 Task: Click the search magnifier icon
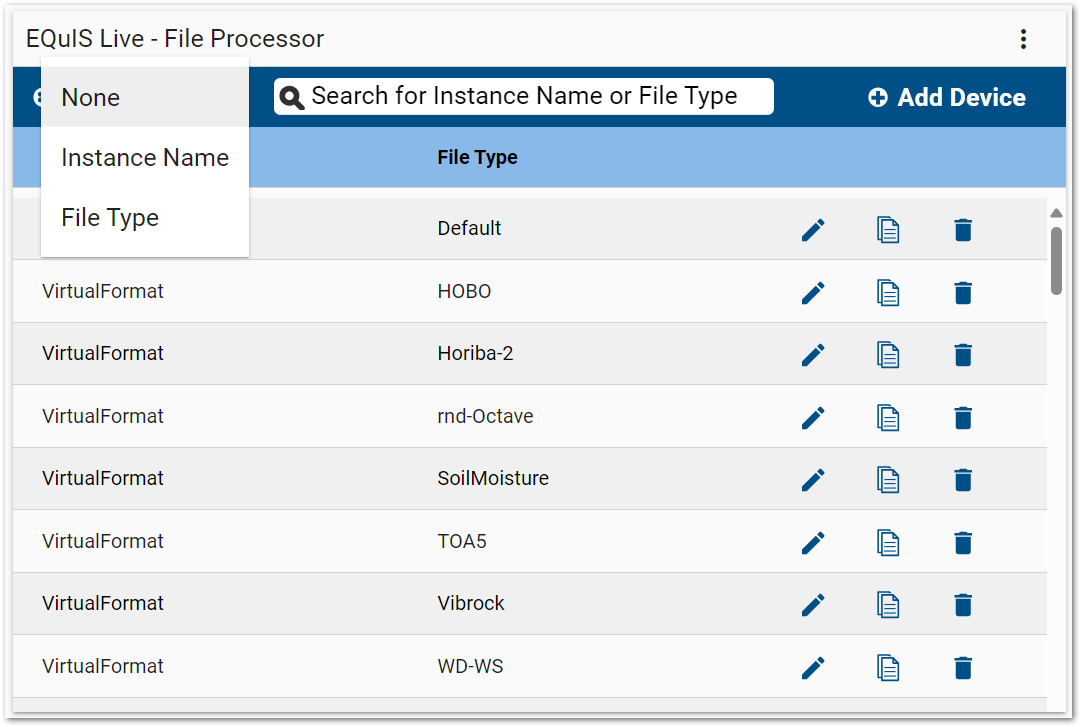tap(291, 96)
